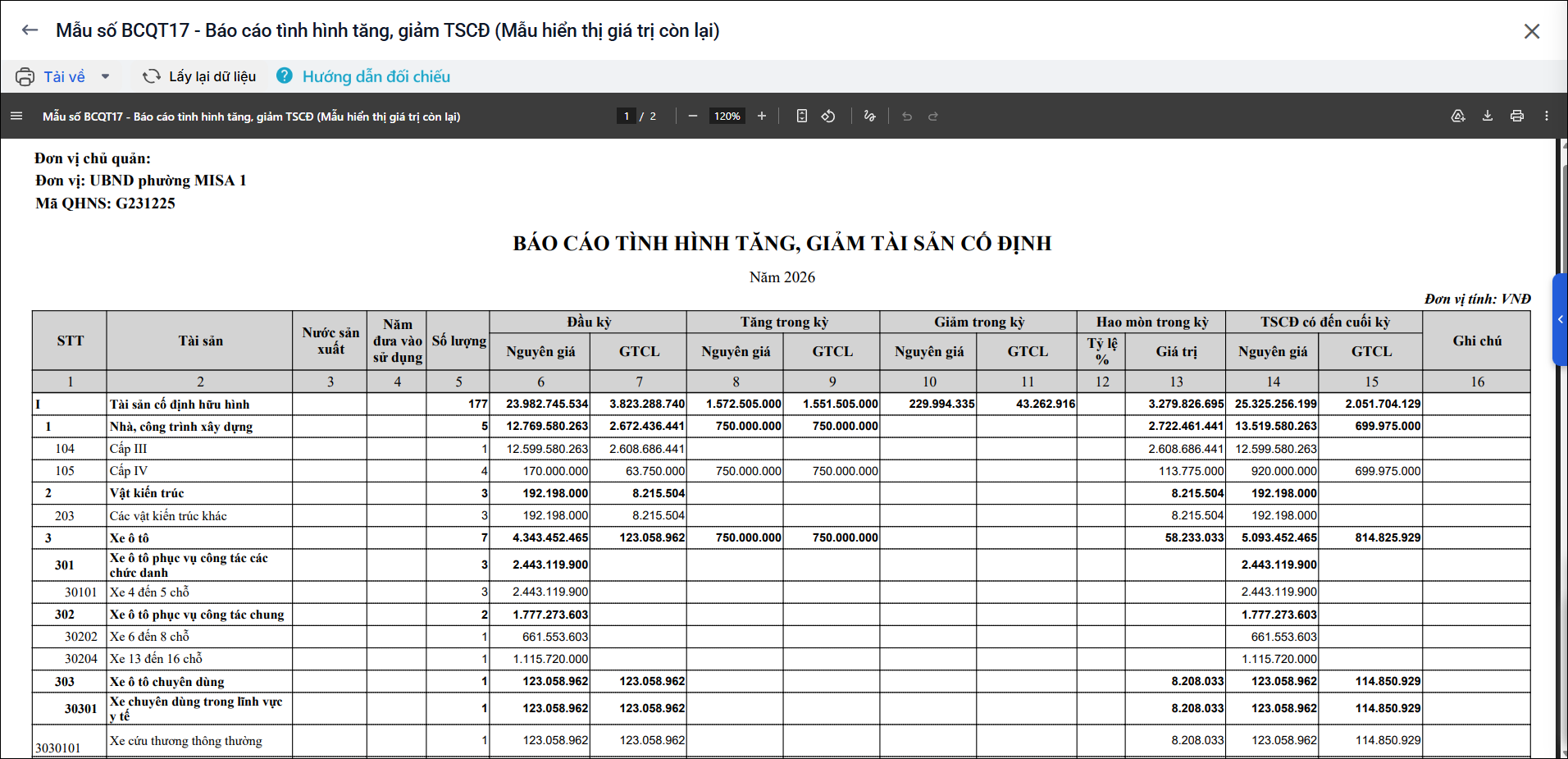Click the Tải về download button
This screenshot has width=1568, height=759.
[64, 76]
